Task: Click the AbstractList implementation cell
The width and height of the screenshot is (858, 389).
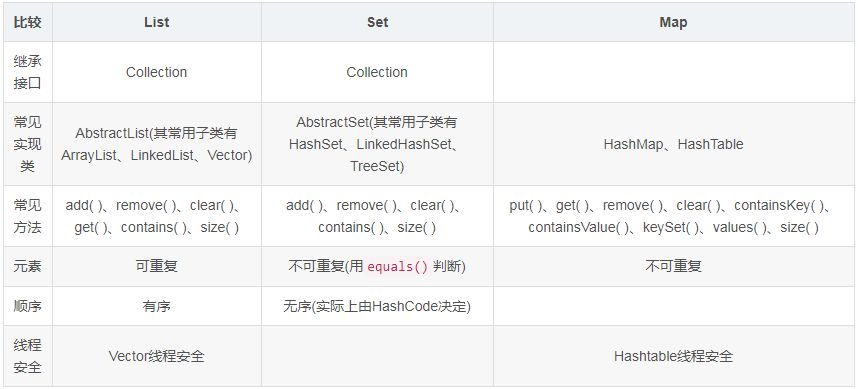Action: pyautogui.click(x=156, y=144)
